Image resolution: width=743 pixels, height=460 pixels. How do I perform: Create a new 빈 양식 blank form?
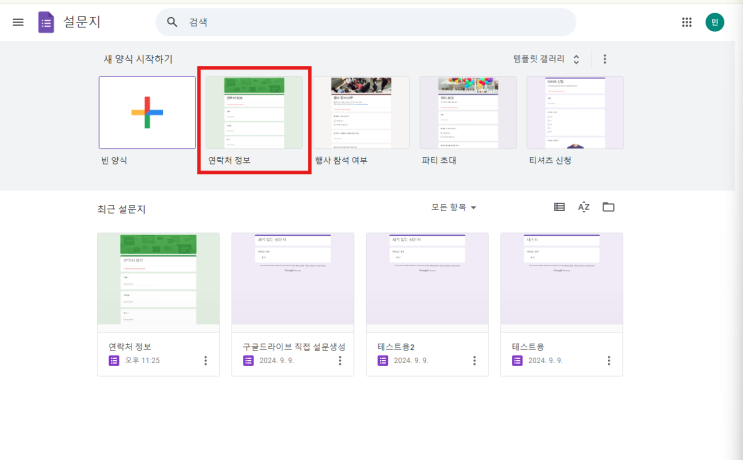pyautogui.click(x=147, y=112)
